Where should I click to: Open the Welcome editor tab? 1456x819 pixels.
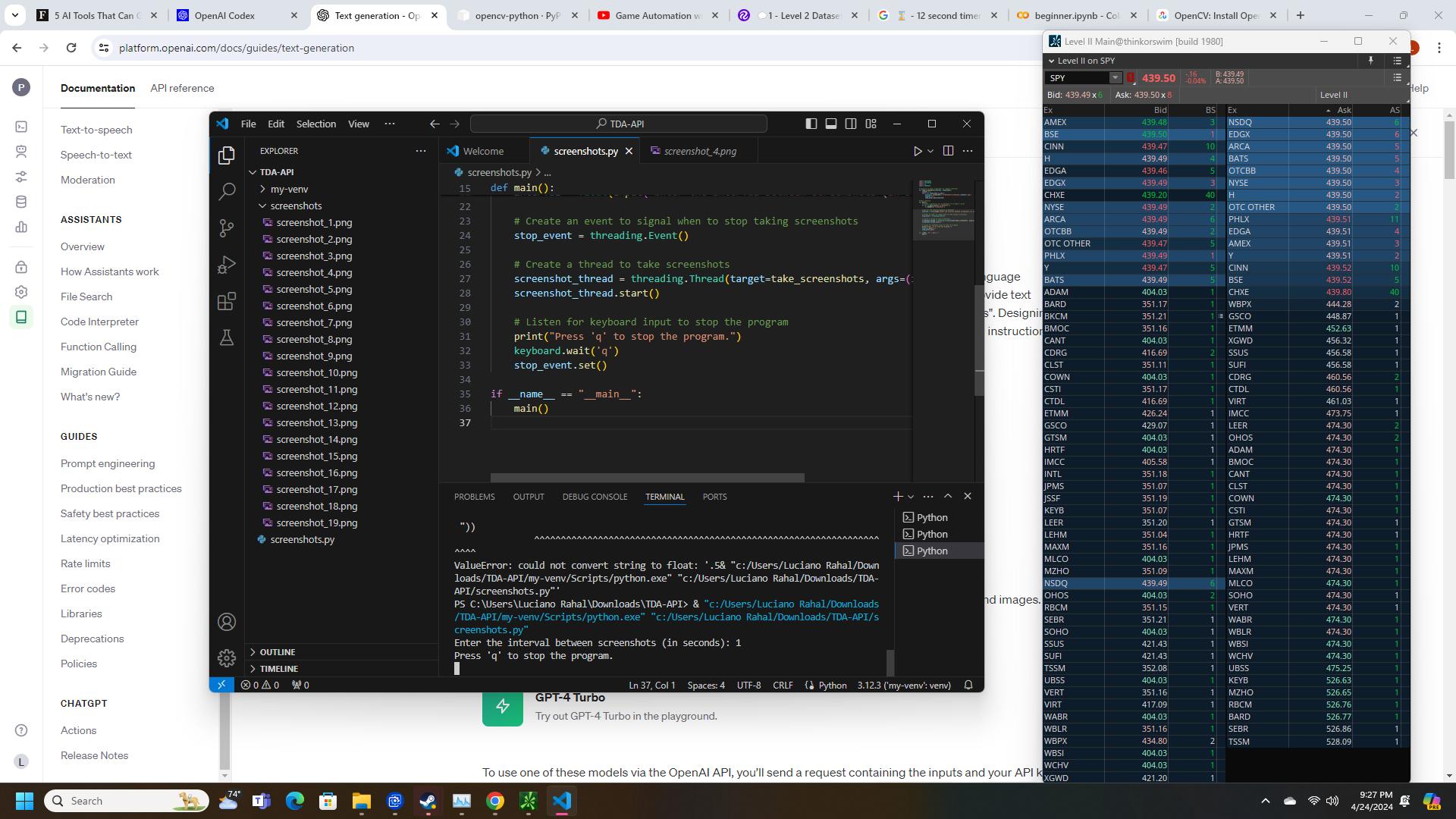483,151
